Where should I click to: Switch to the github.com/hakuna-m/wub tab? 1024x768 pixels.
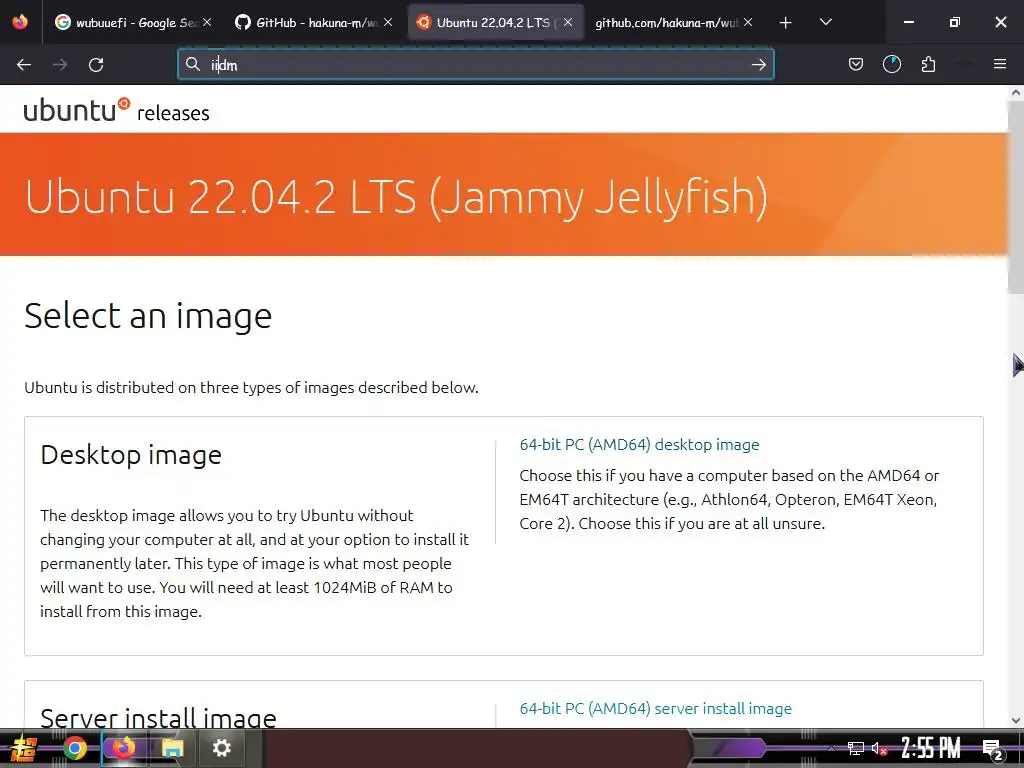[x=673, y=22]
